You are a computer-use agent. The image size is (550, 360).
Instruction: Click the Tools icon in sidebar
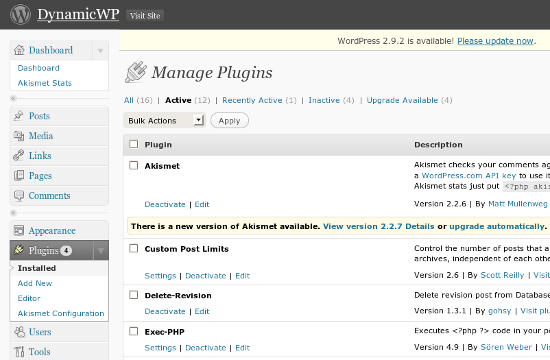coord(19,351)
